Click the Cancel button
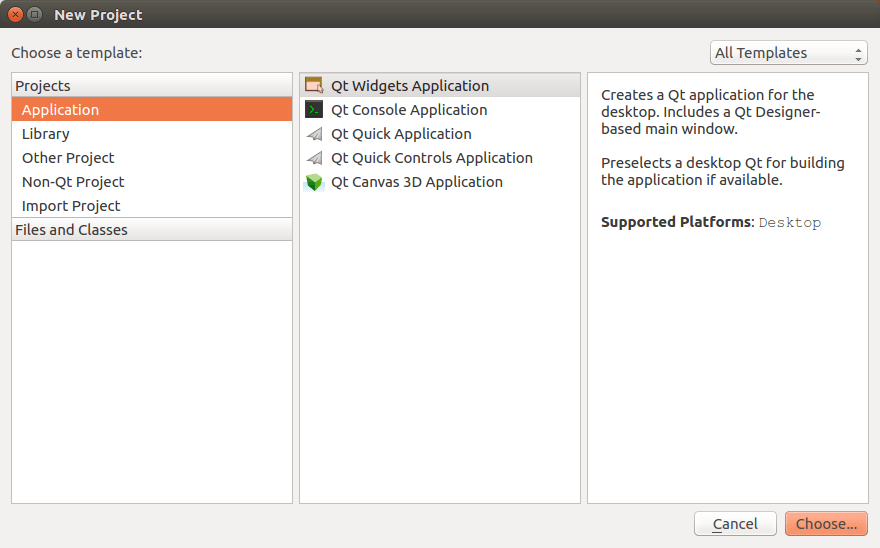Image resolution: width=880 pixels, height=548 pixels. tap(735, 523)
